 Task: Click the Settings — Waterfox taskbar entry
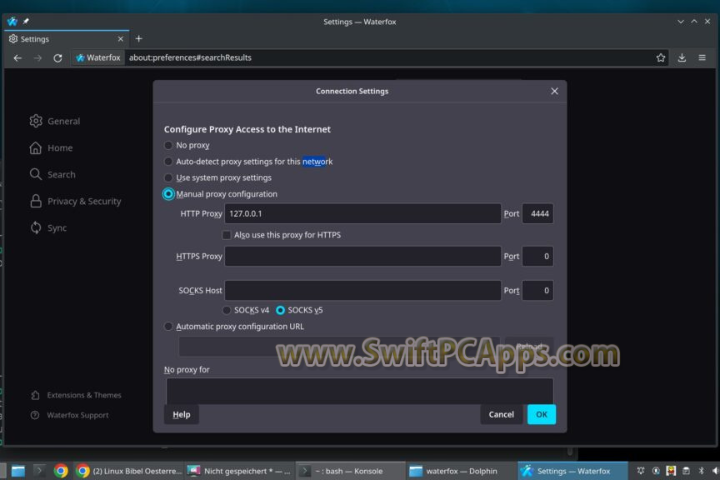click(x=573, y=471)
